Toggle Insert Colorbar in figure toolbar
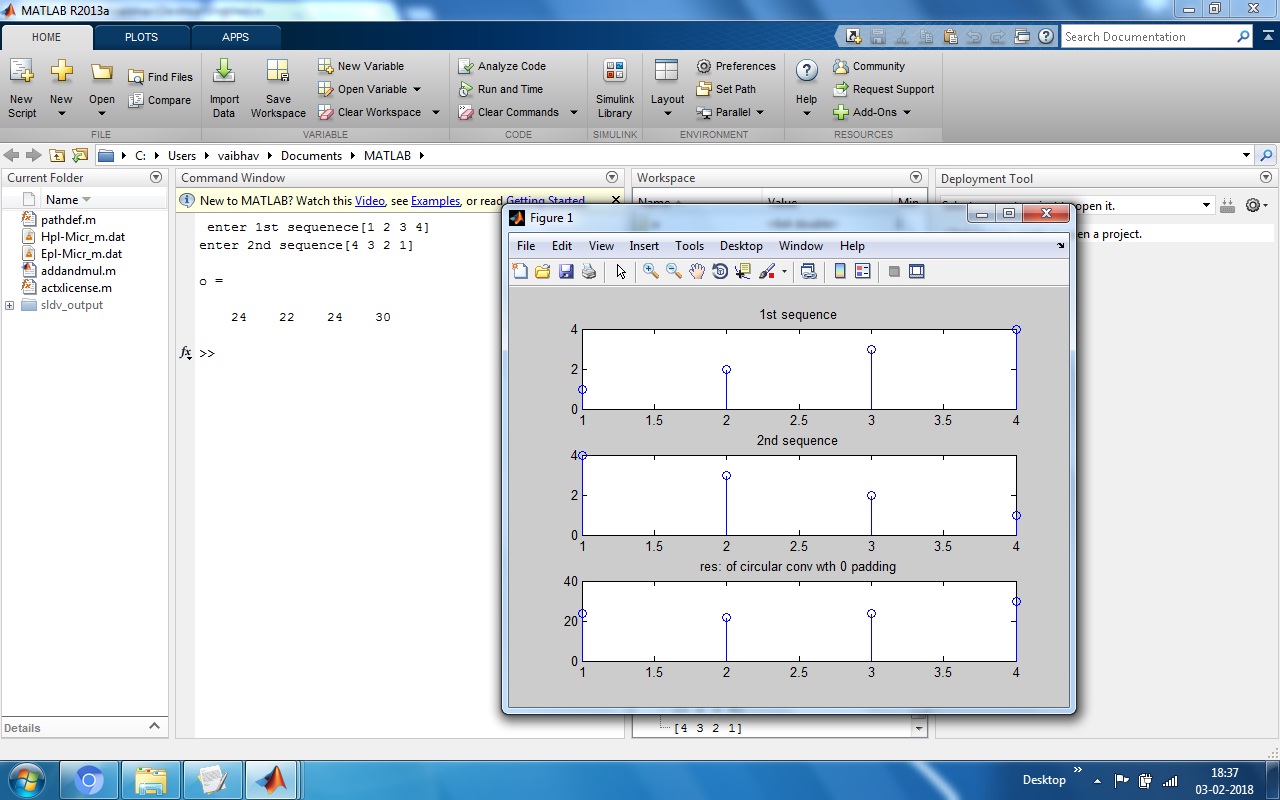 pos(840,271)
